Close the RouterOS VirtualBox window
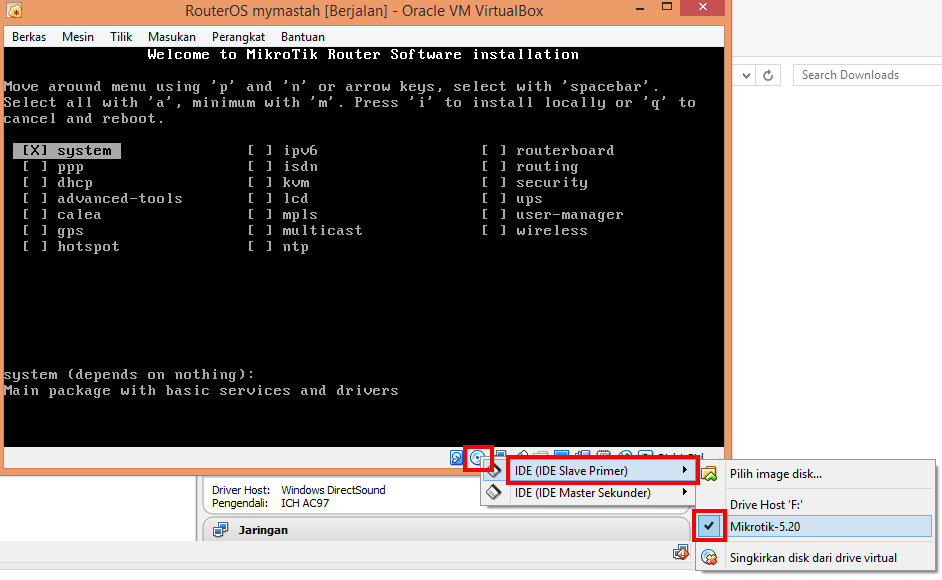 tap(703, 7)
